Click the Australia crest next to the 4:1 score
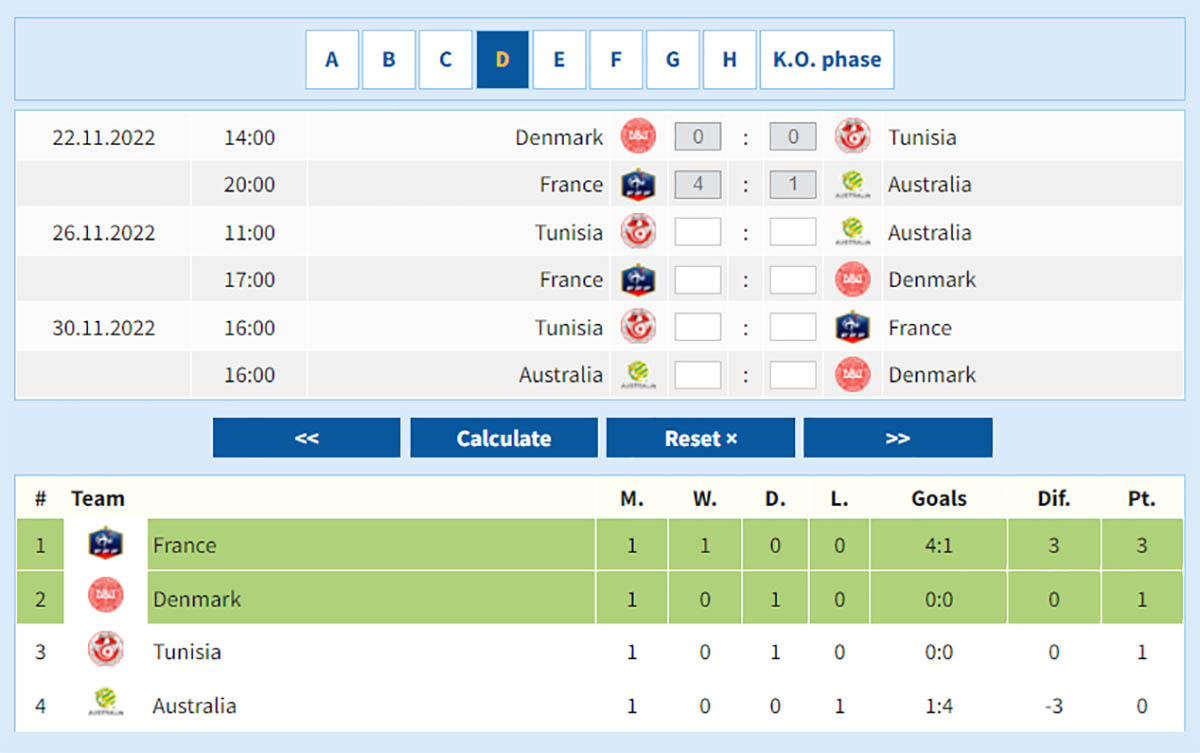This screenshot has height=753, width=1200. [x=852, y=184]
